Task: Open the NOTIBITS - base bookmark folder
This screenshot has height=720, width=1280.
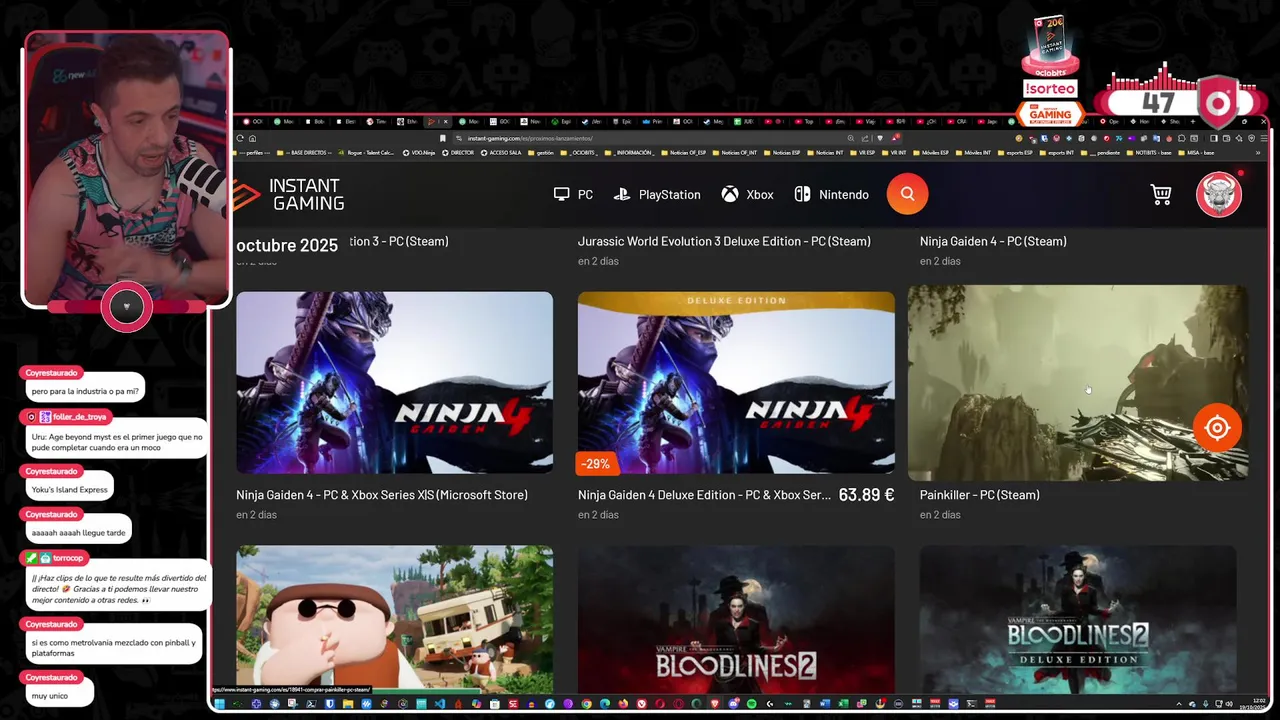Action: tap(1148, 152)
